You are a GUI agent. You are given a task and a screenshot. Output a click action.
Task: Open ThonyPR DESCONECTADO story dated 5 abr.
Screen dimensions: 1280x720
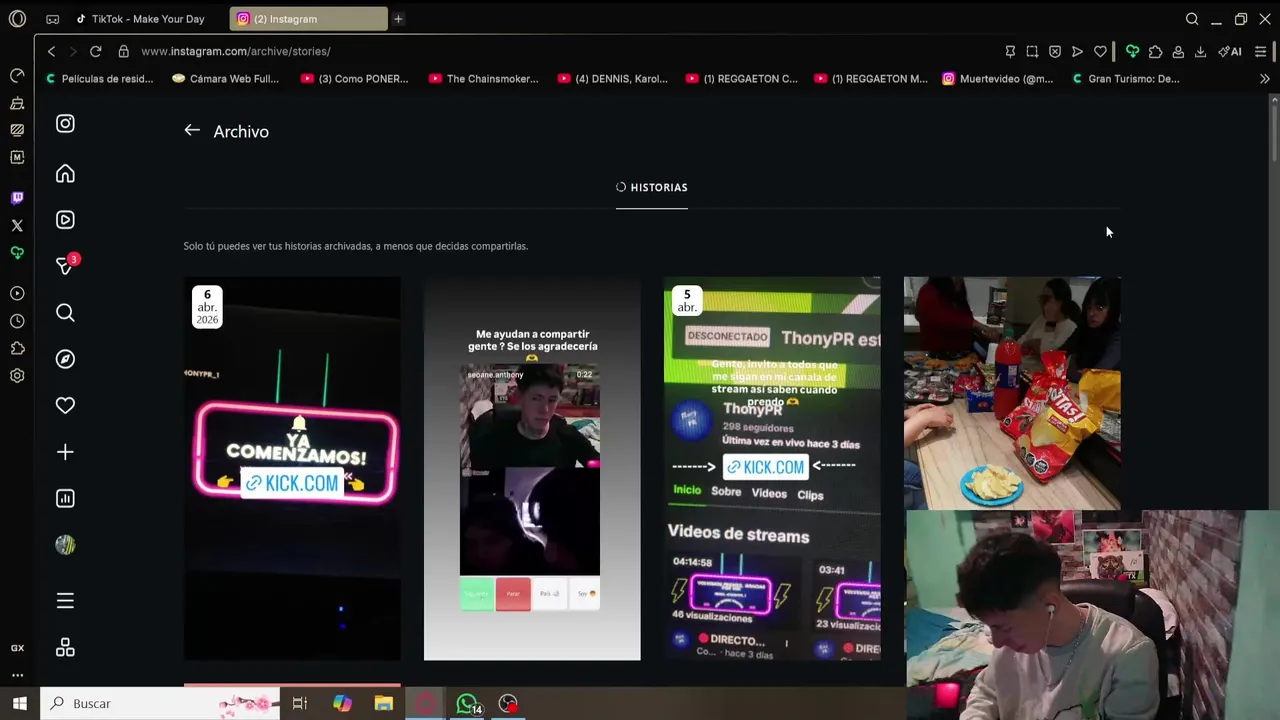[x=772, y=468]
